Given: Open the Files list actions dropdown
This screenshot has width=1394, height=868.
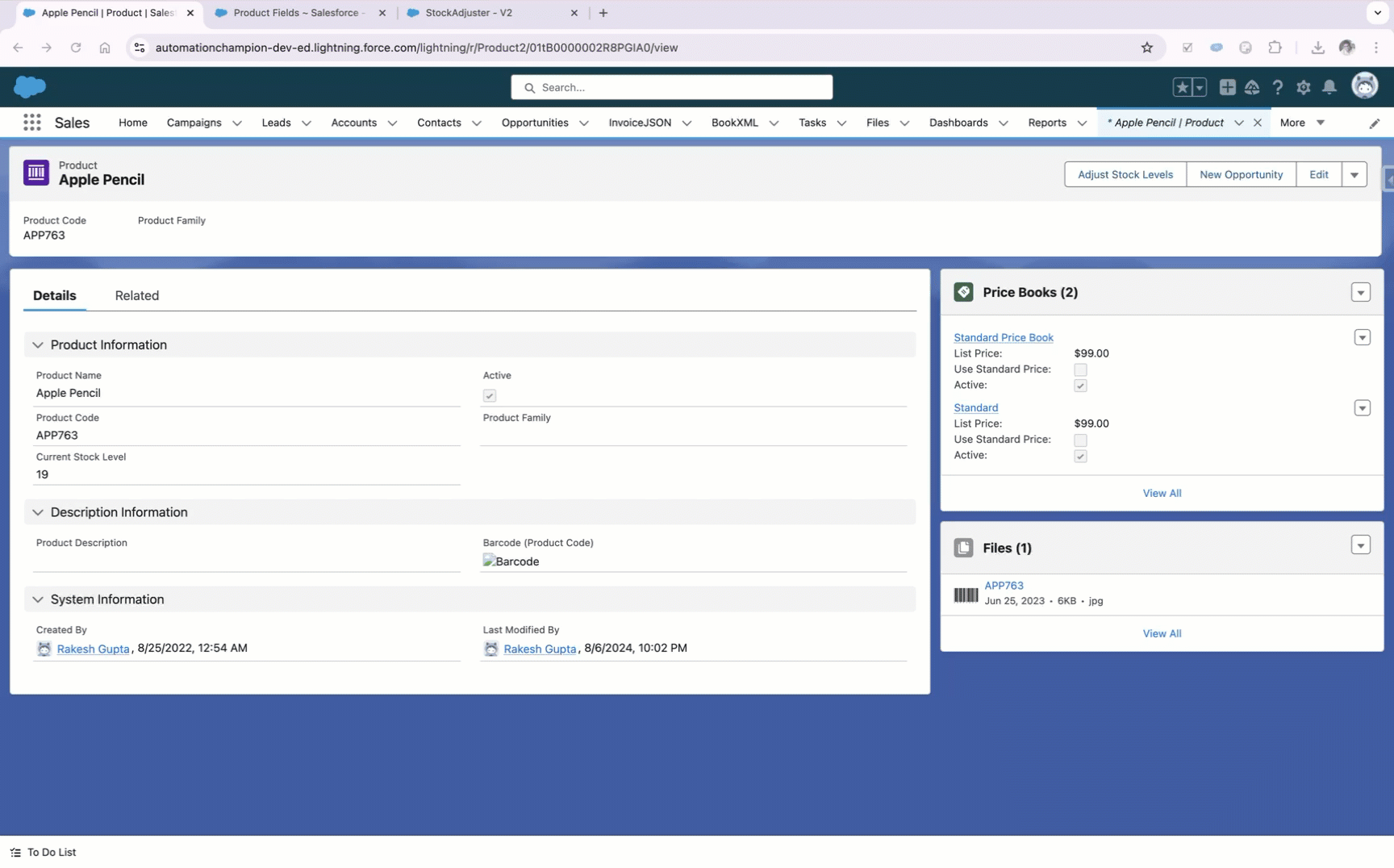Looking at the screenshot, I should [x=1361, y=545].
